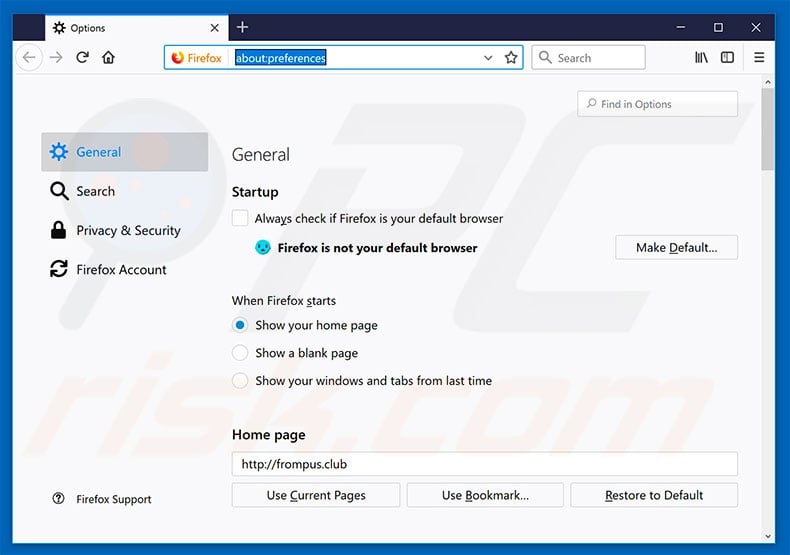Open a new tab with plus icon
The image size is (790, 555).
(x=242, y=27)
